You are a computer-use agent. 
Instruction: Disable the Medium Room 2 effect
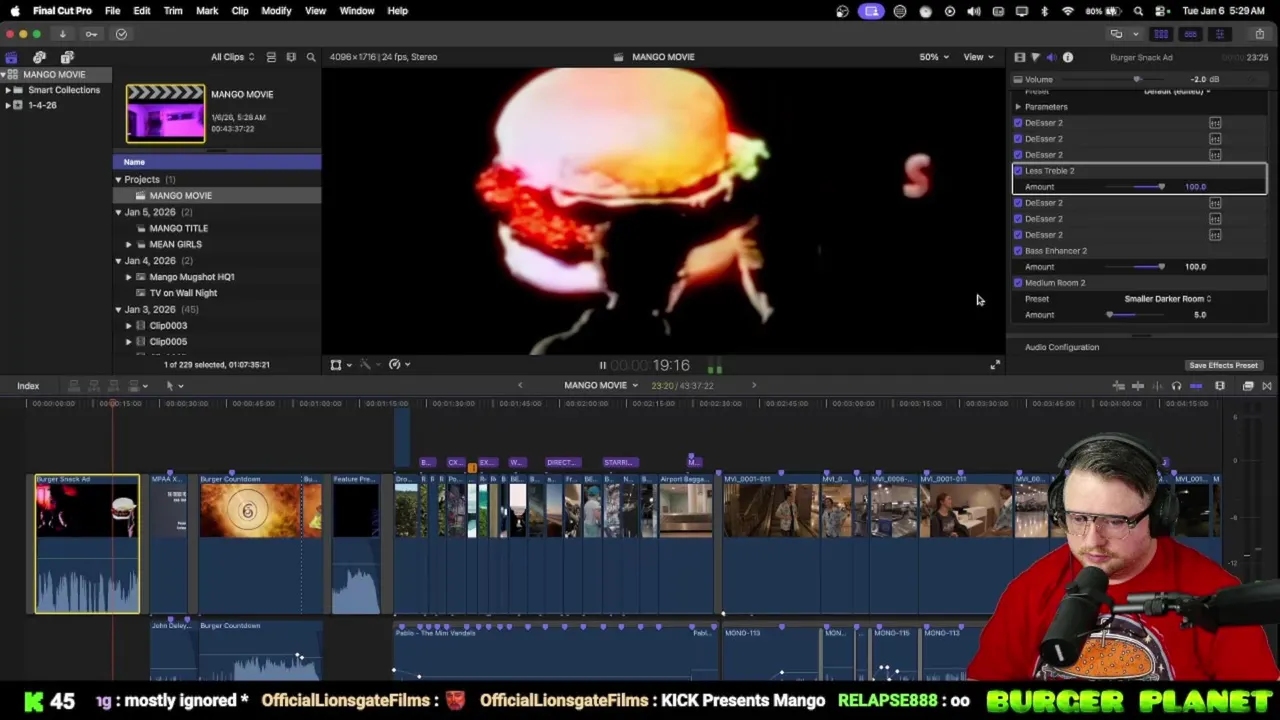coord(1018,283)
